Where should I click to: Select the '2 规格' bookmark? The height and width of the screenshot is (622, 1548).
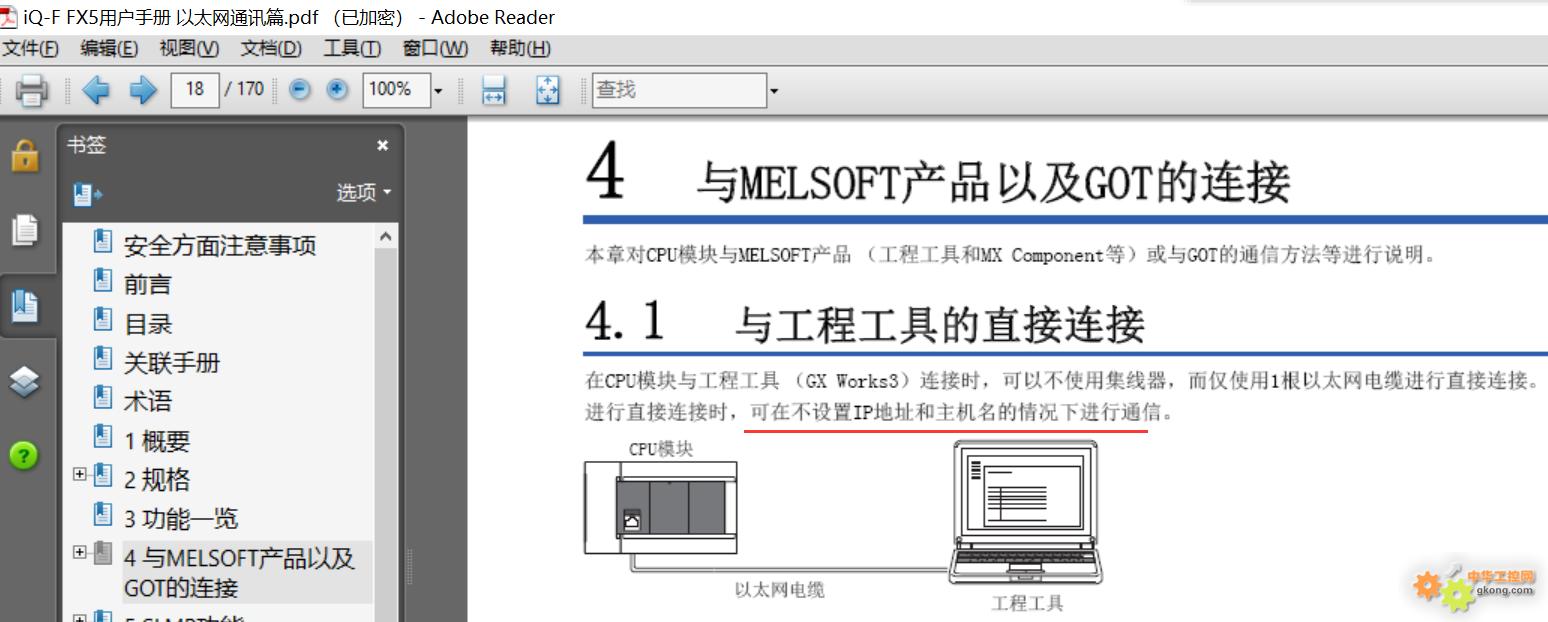point(156,480)
